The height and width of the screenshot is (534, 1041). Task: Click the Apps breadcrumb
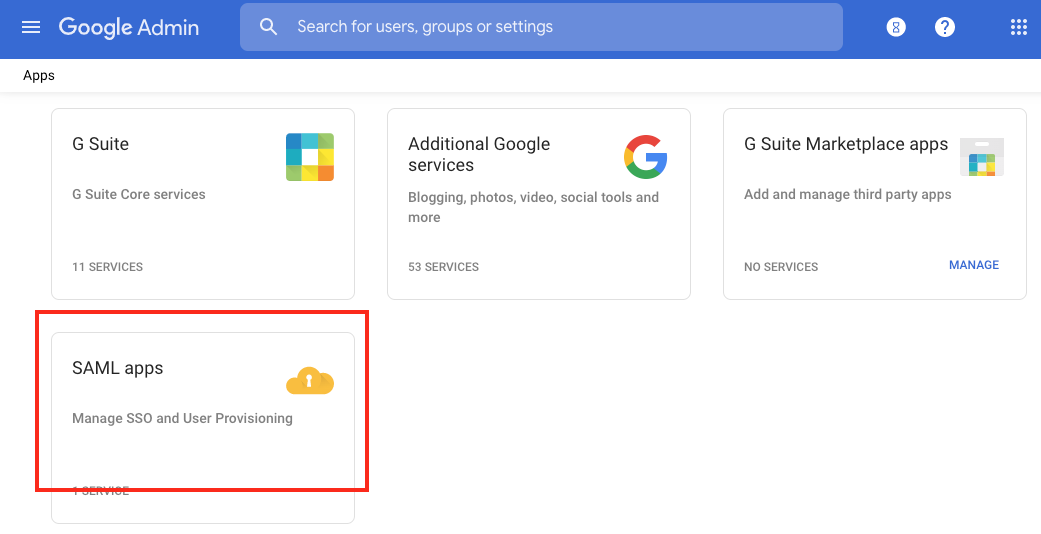click(x=39, y=76)
